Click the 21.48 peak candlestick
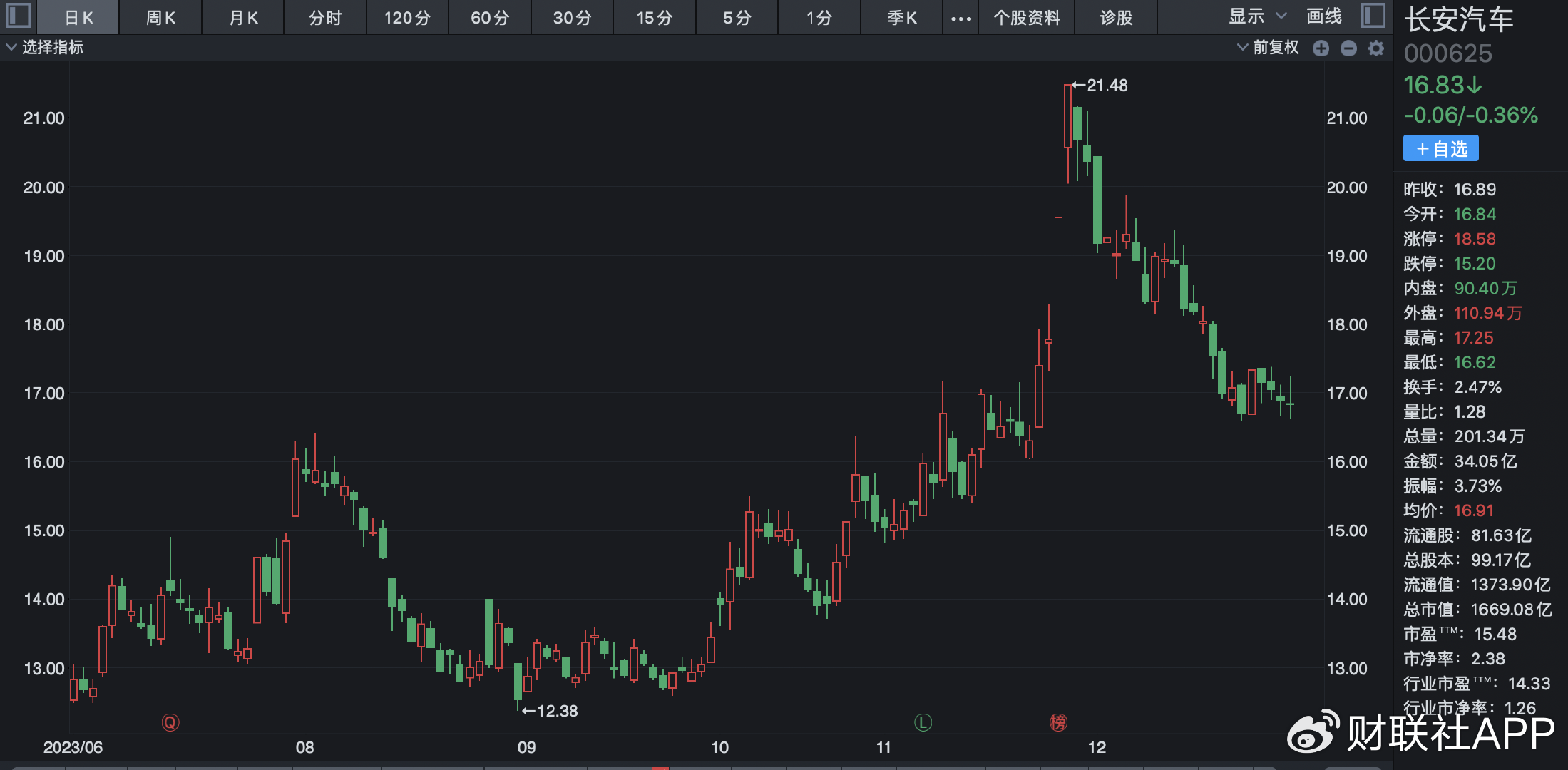 pos(1067,118)
